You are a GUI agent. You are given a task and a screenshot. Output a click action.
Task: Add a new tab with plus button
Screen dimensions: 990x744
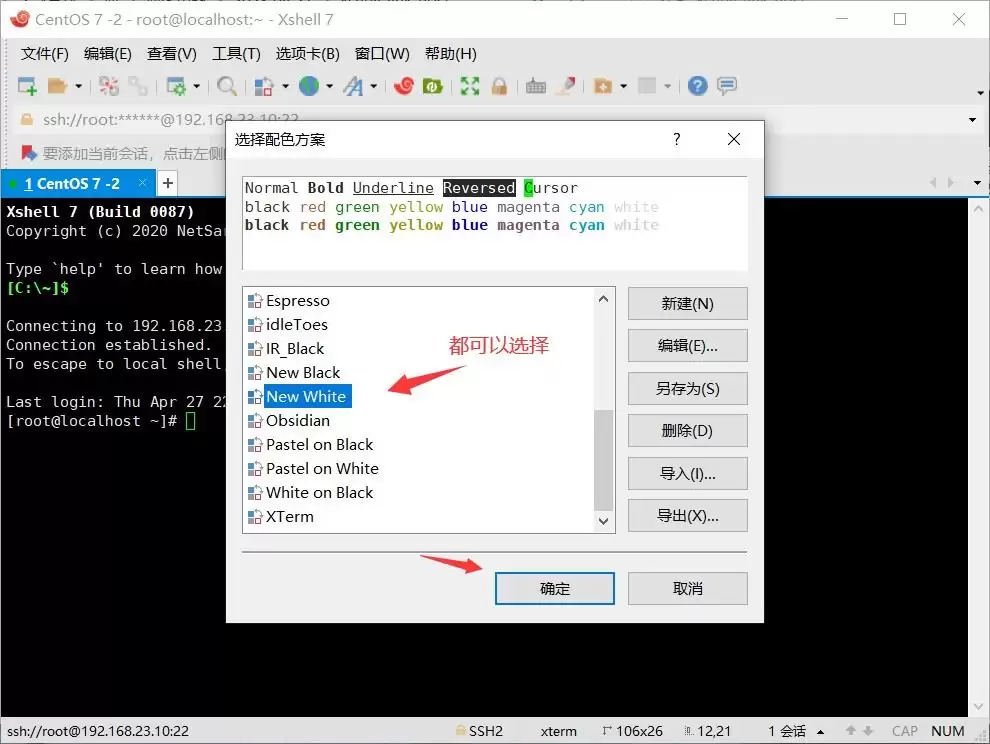coord(168,183)
